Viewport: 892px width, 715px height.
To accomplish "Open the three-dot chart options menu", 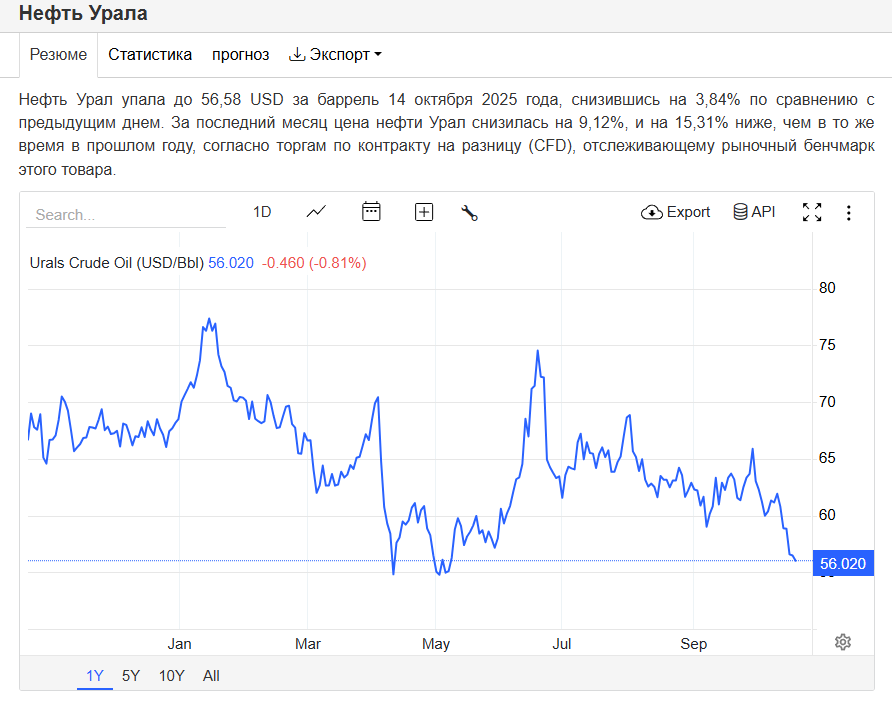I will pos(849,212).
